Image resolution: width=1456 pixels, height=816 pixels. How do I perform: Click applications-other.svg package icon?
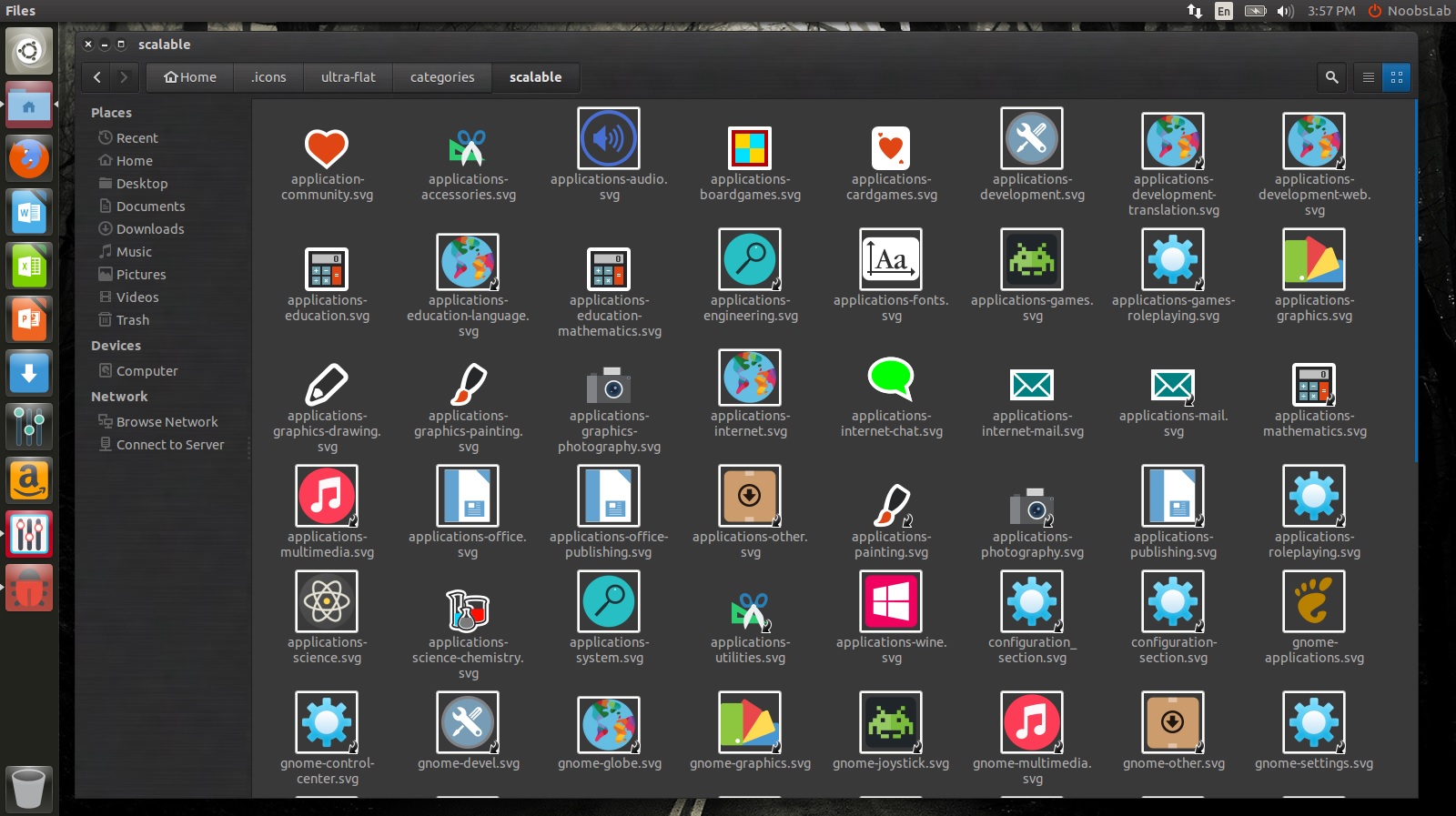(x=750, y=496)
